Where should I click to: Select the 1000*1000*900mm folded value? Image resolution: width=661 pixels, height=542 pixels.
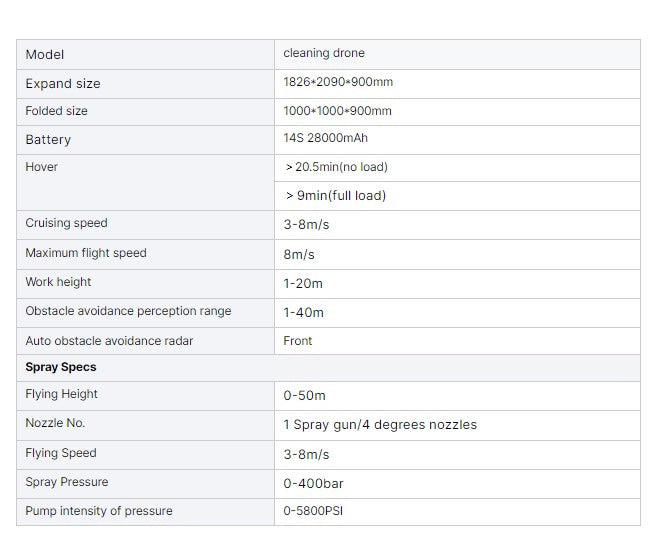(x=338, y=111)
